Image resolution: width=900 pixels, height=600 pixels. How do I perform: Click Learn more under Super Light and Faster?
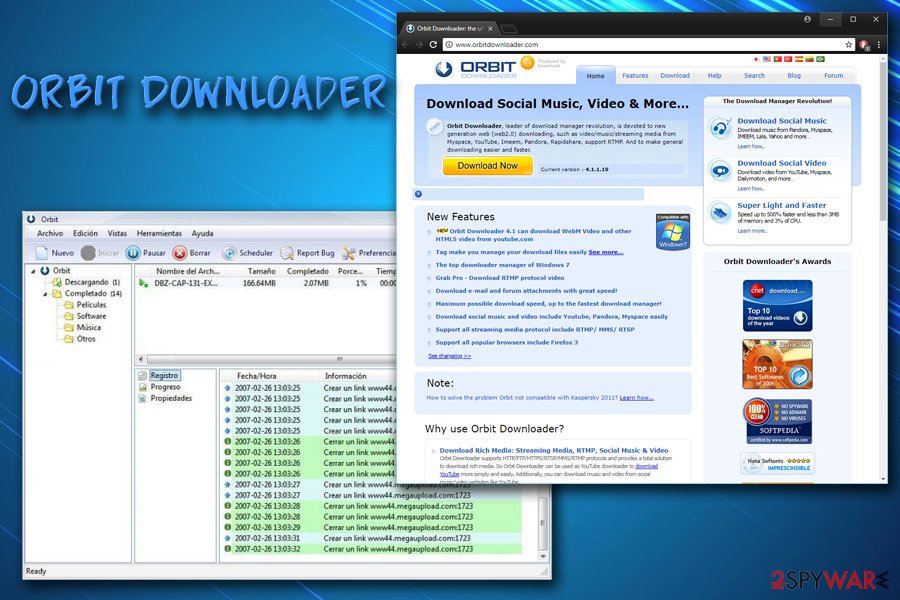coord(752,231)
